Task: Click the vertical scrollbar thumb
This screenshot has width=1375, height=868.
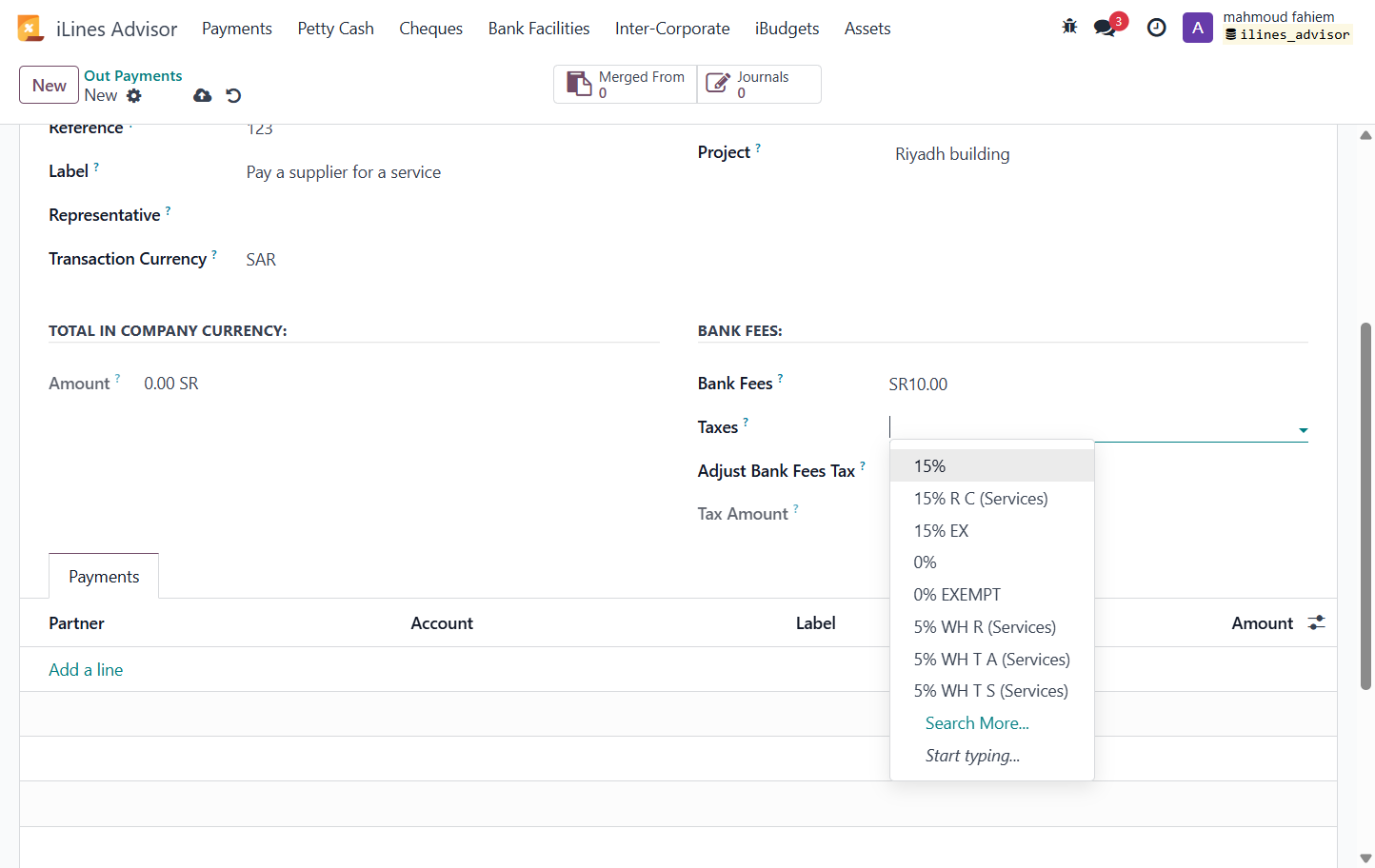Action: click(x=1365, y=506)
